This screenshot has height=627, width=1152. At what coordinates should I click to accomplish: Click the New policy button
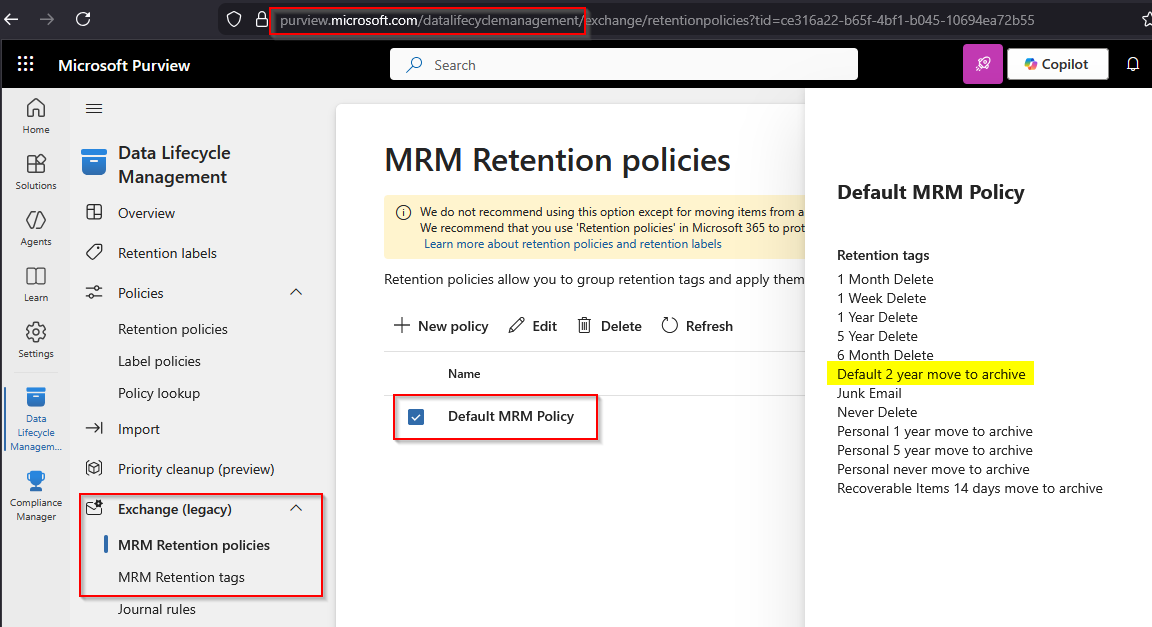point(441,326)
